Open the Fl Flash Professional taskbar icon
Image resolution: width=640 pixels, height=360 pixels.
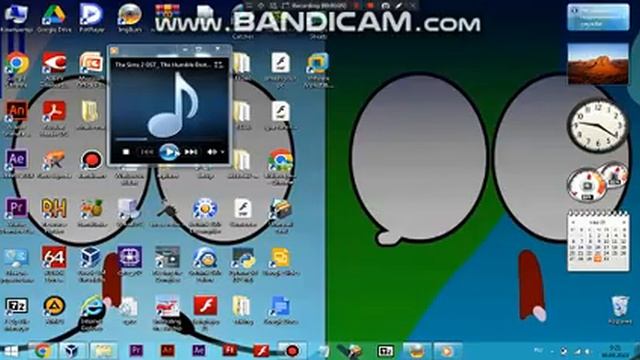click(x=229, y=351)
